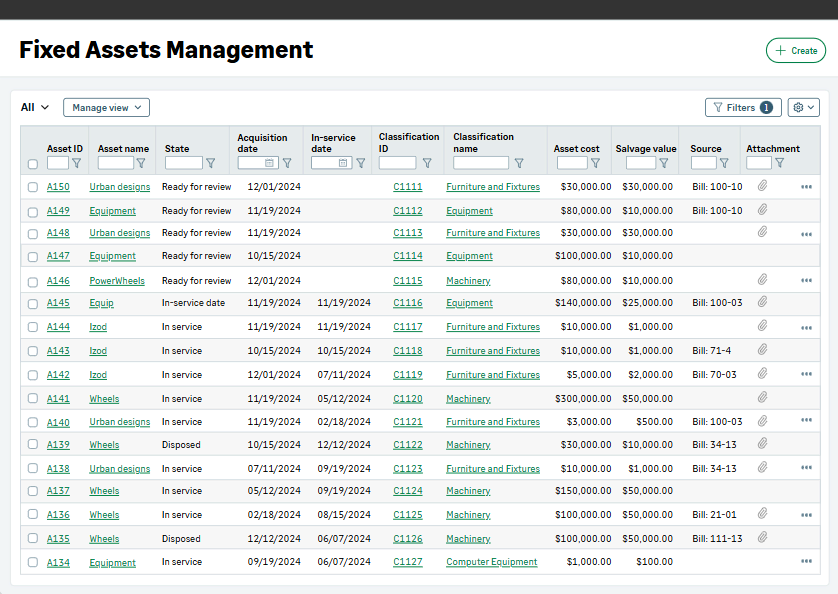838x594 pixels.
Task: Open the Computer Equipment classification link
Action: point(492,562)
